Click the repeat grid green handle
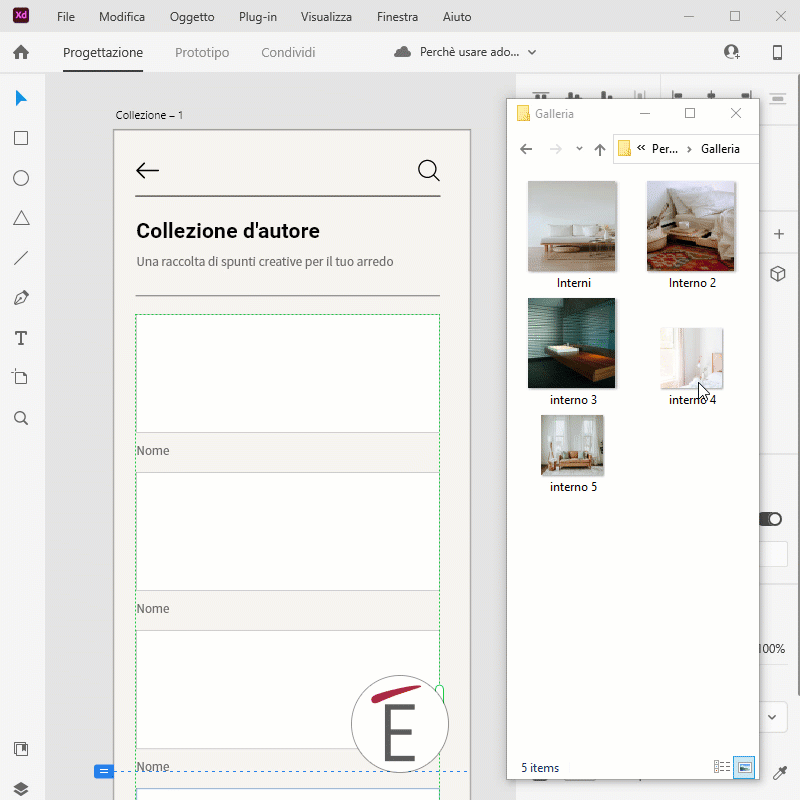Viewport: 800px width, 800px height. 440,694
